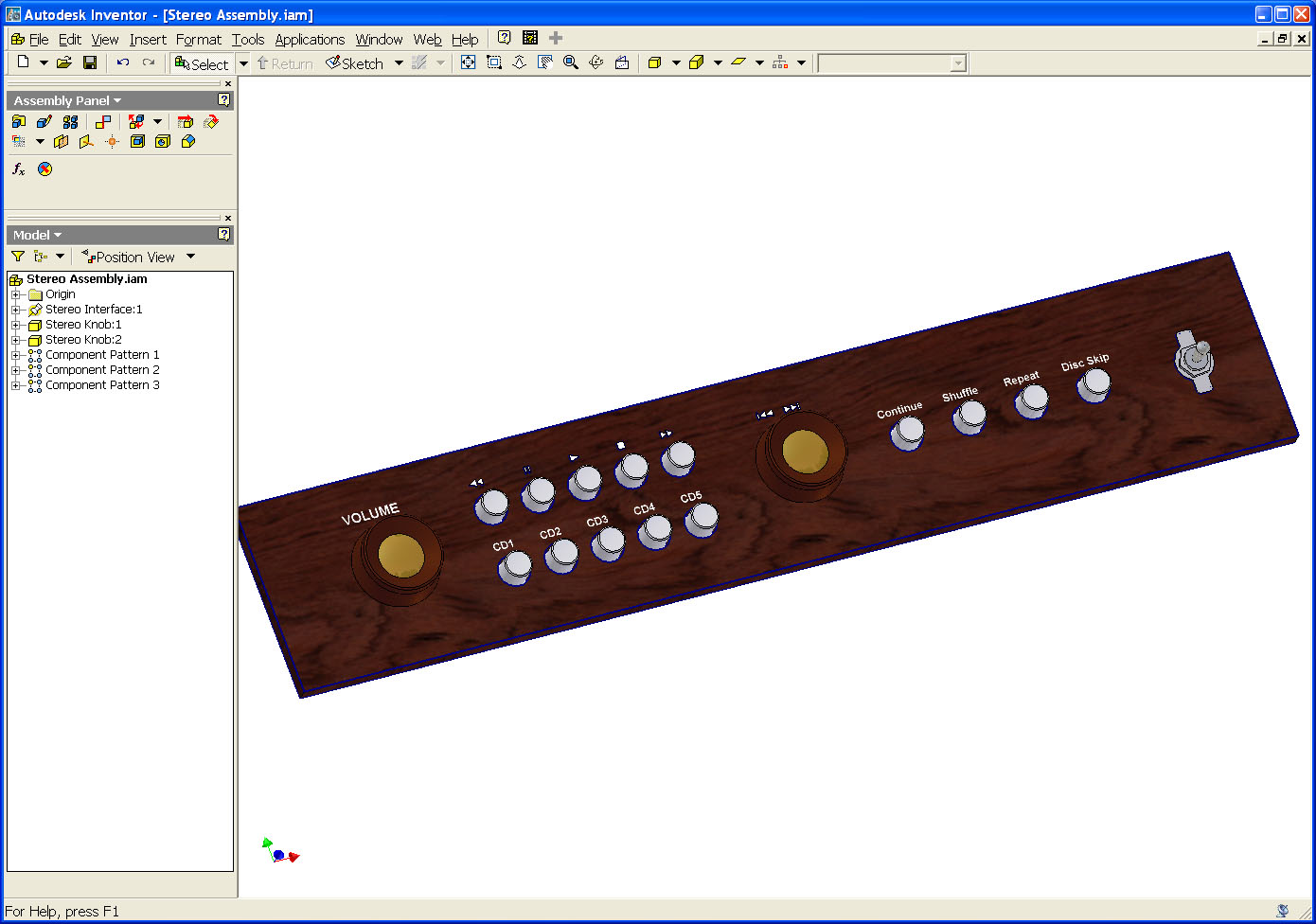1316x924 pixels.
Task: Save the assembly with the floppy disk icon
Action: point(90,62)
